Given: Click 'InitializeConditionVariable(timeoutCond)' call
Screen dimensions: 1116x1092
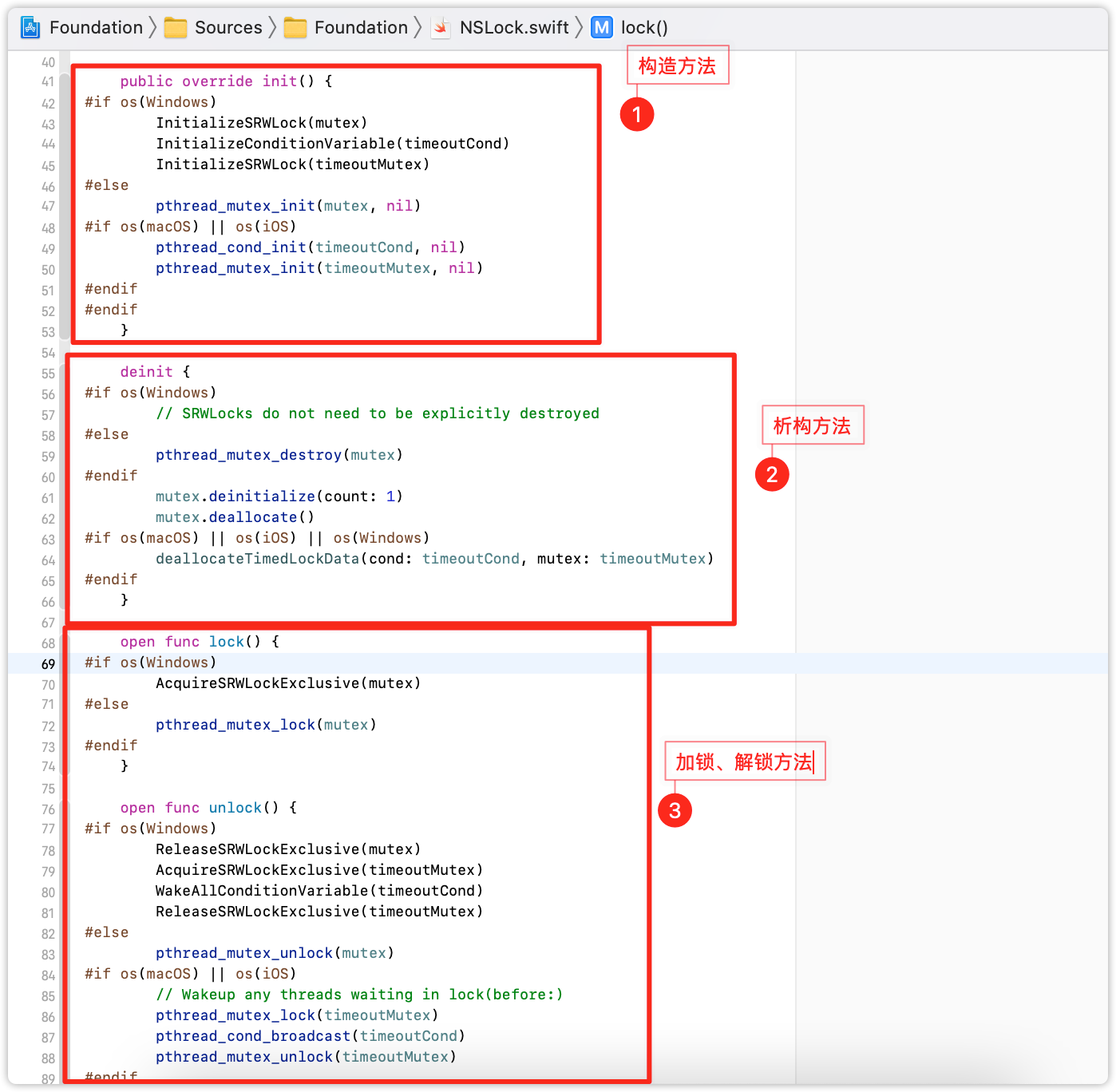Looking at the screenshot, I should (332, 144).
